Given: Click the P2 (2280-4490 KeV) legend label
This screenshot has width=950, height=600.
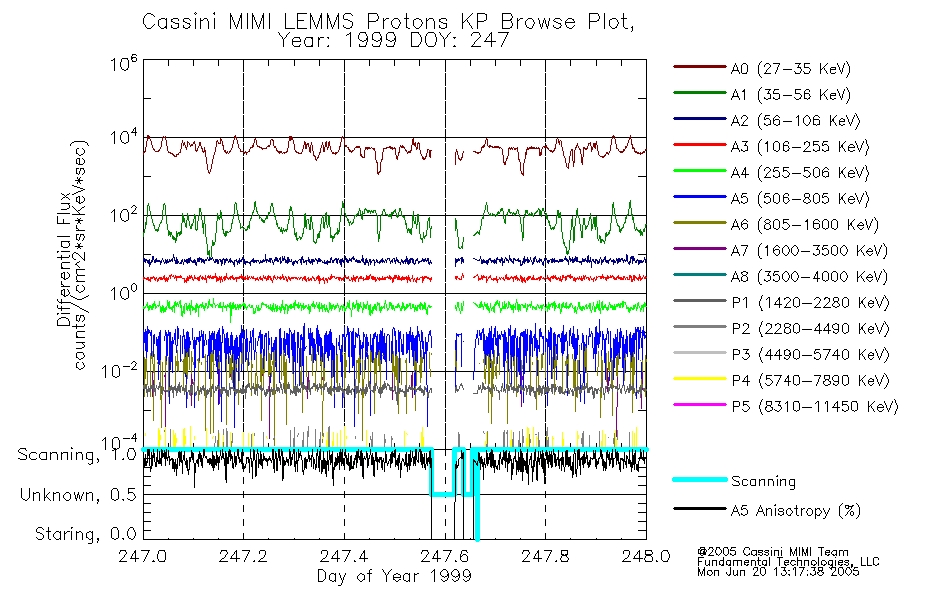Looking at the screenshot, I should pyautogui.click(x=810, y=329).
